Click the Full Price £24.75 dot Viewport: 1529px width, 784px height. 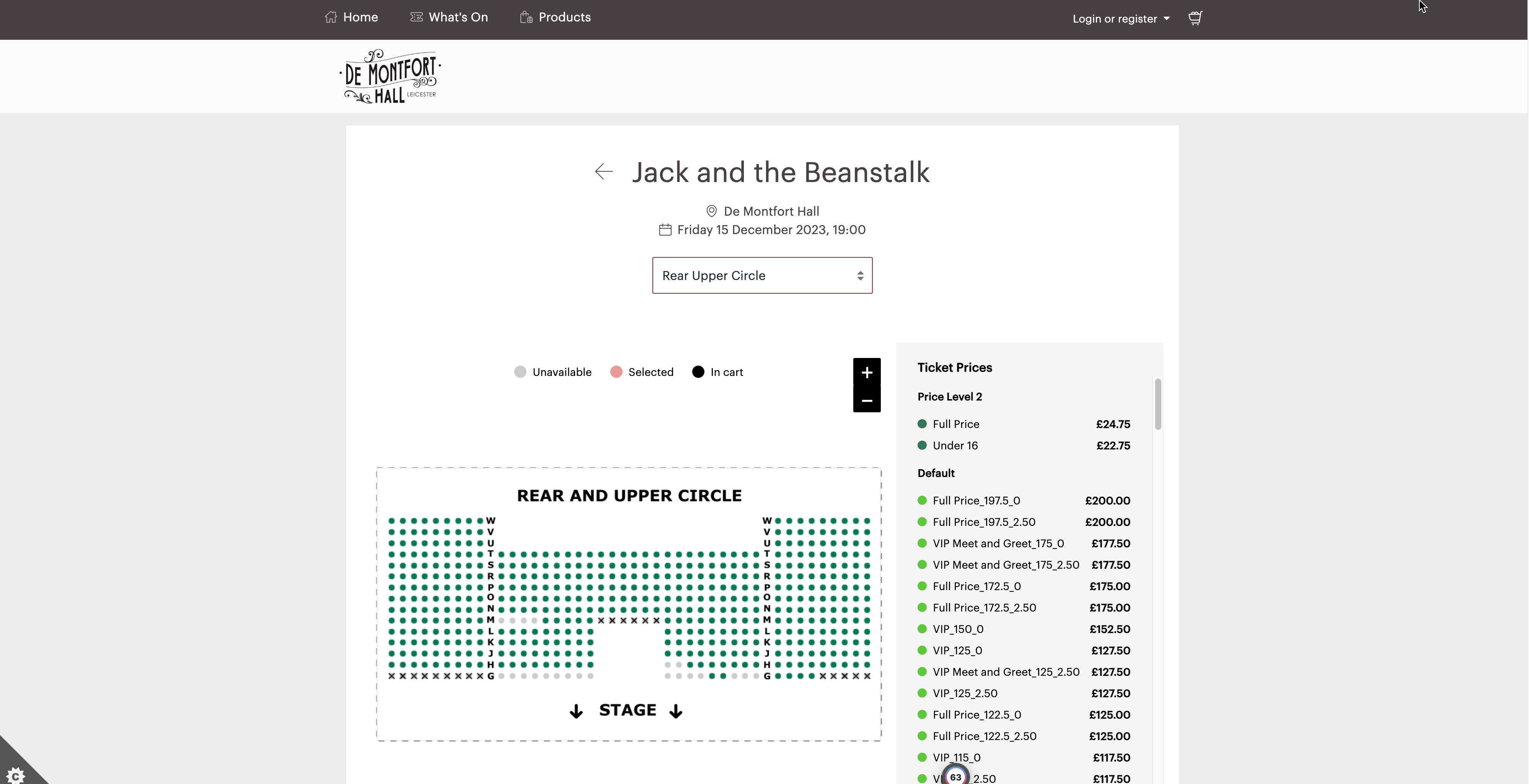pos(922,424)
